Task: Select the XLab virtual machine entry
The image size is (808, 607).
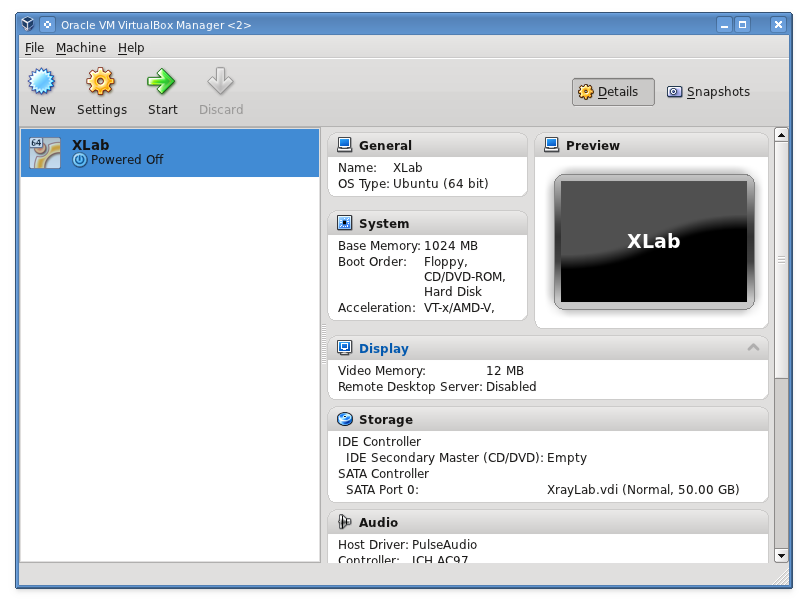Action: point(170,153)
